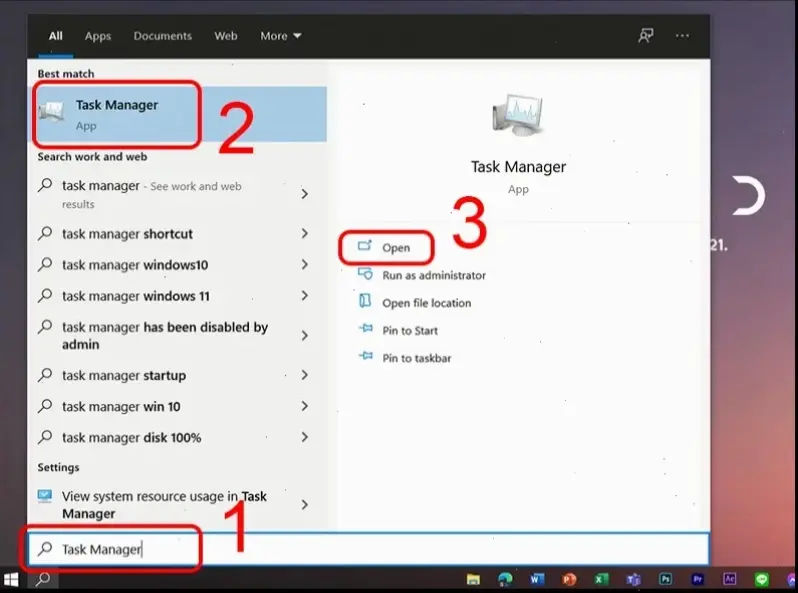
Task: Expand the 'task manager windows 11' suggestion arrow
Action: click(x=304, y=296)
